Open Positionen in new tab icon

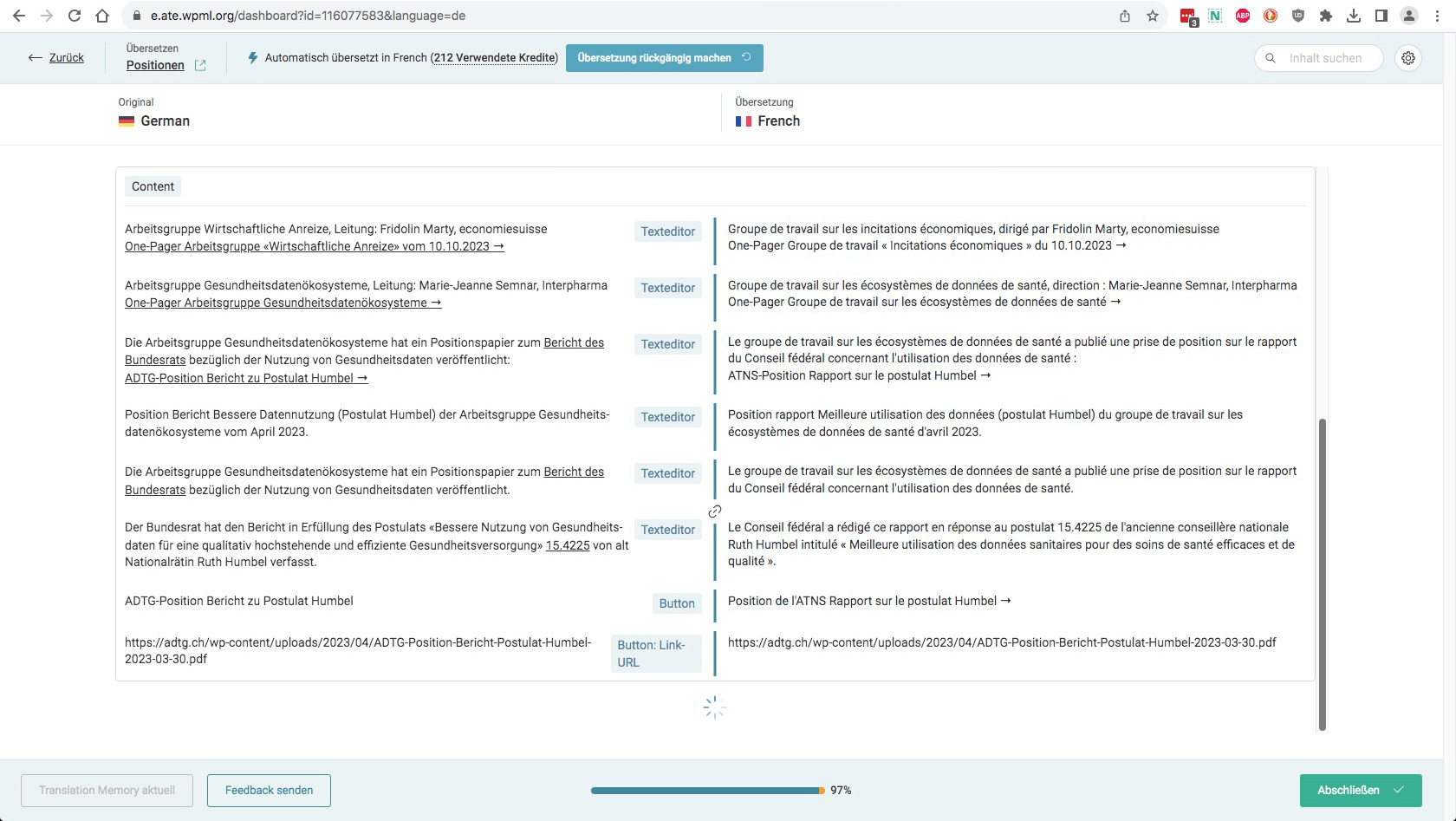(200, 65)
